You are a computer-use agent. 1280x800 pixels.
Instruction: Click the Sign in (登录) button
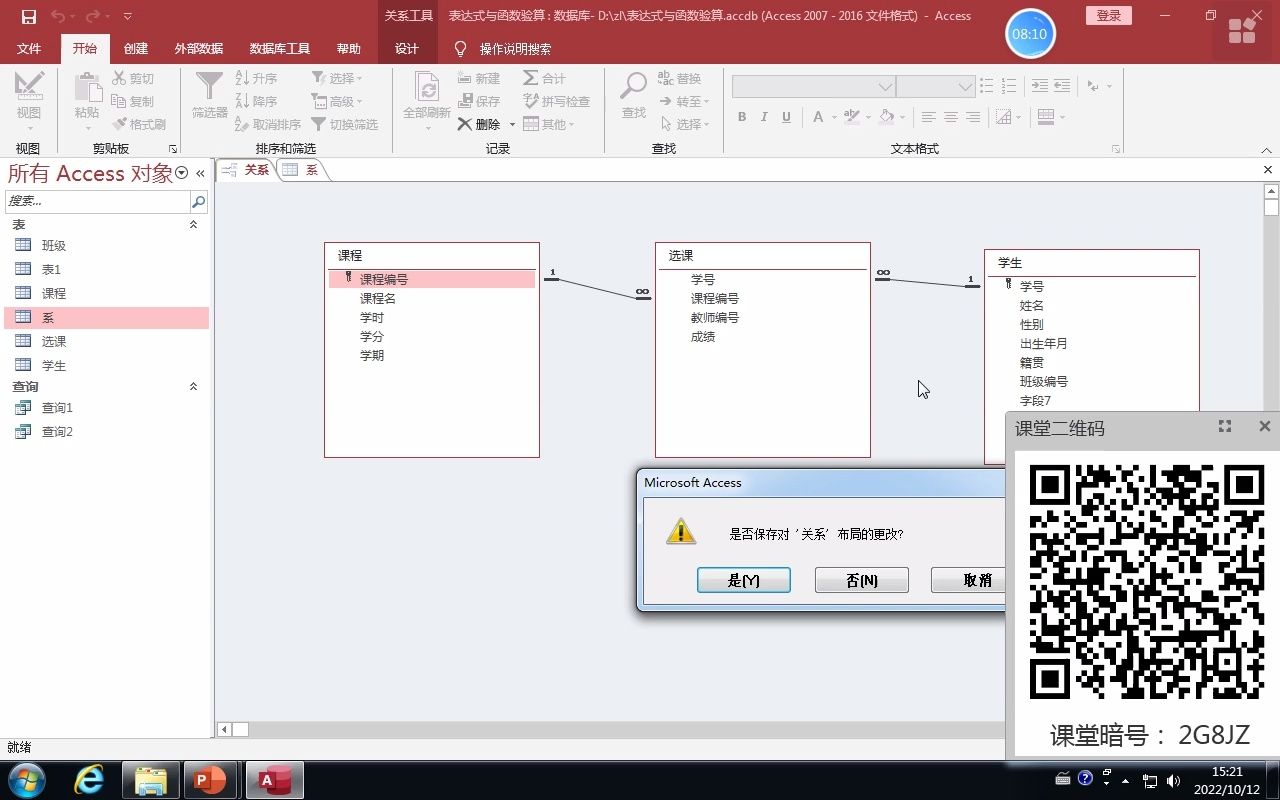1108,16
